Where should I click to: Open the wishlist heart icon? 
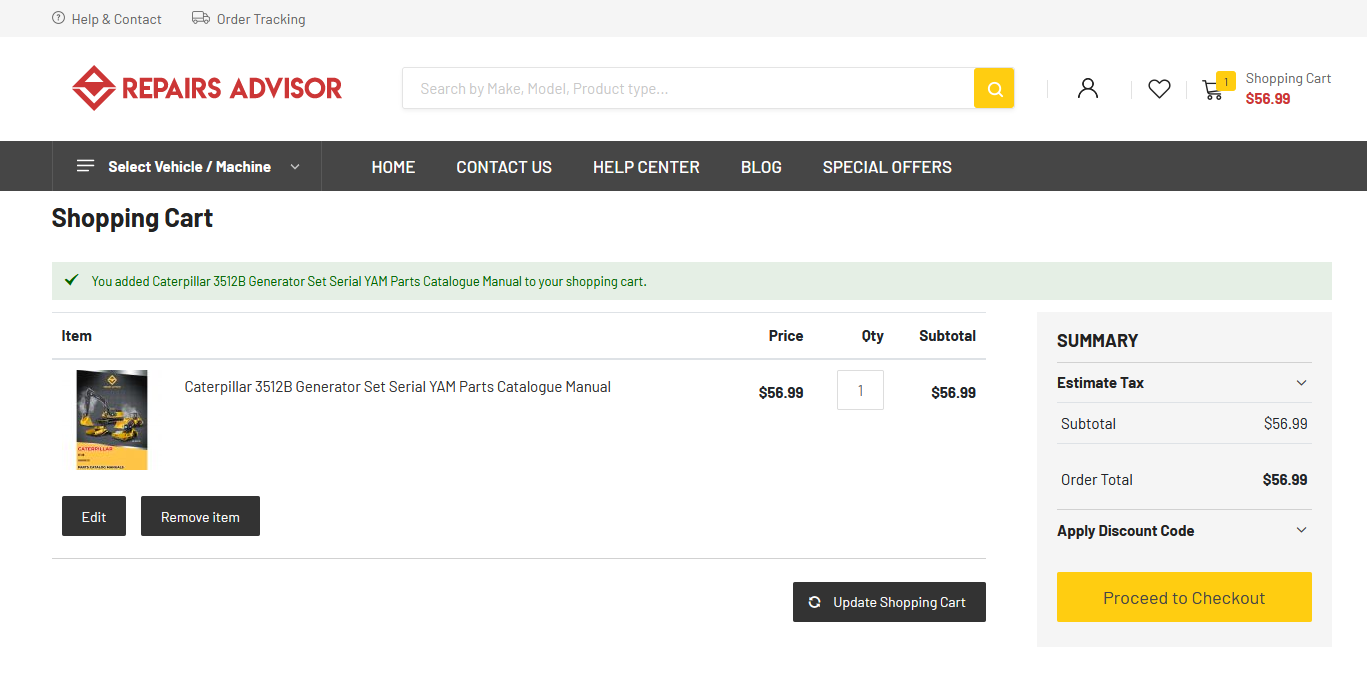point(1159,89)
